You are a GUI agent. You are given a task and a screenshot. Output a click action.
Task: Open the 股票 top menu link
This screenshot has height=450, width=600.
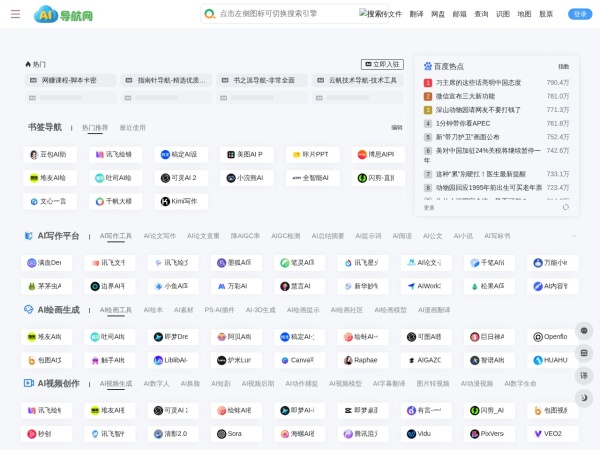pos(546,14)
